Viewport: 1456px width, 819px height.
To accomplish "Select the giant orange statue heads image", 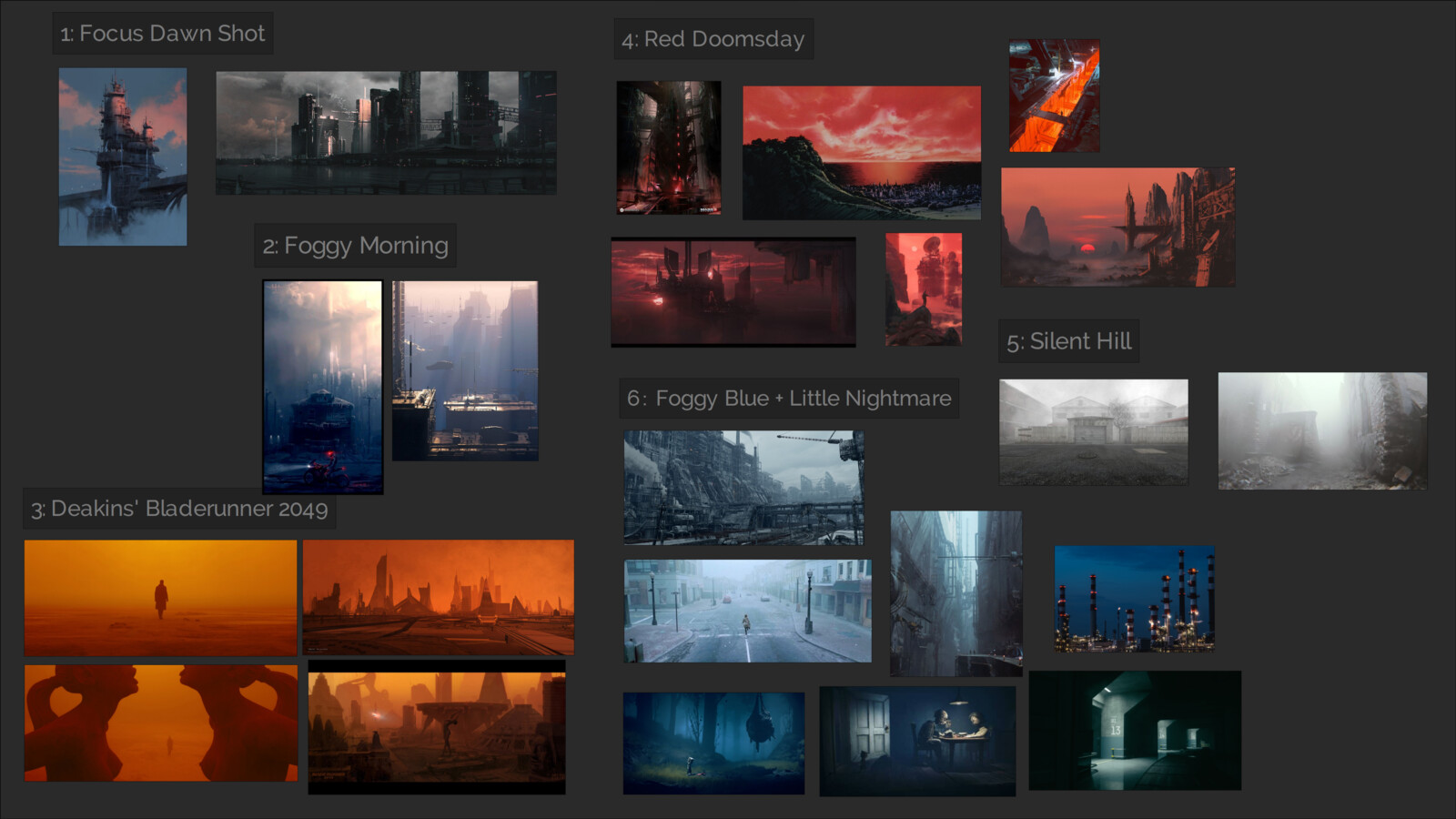I will (x=161, y=723).
